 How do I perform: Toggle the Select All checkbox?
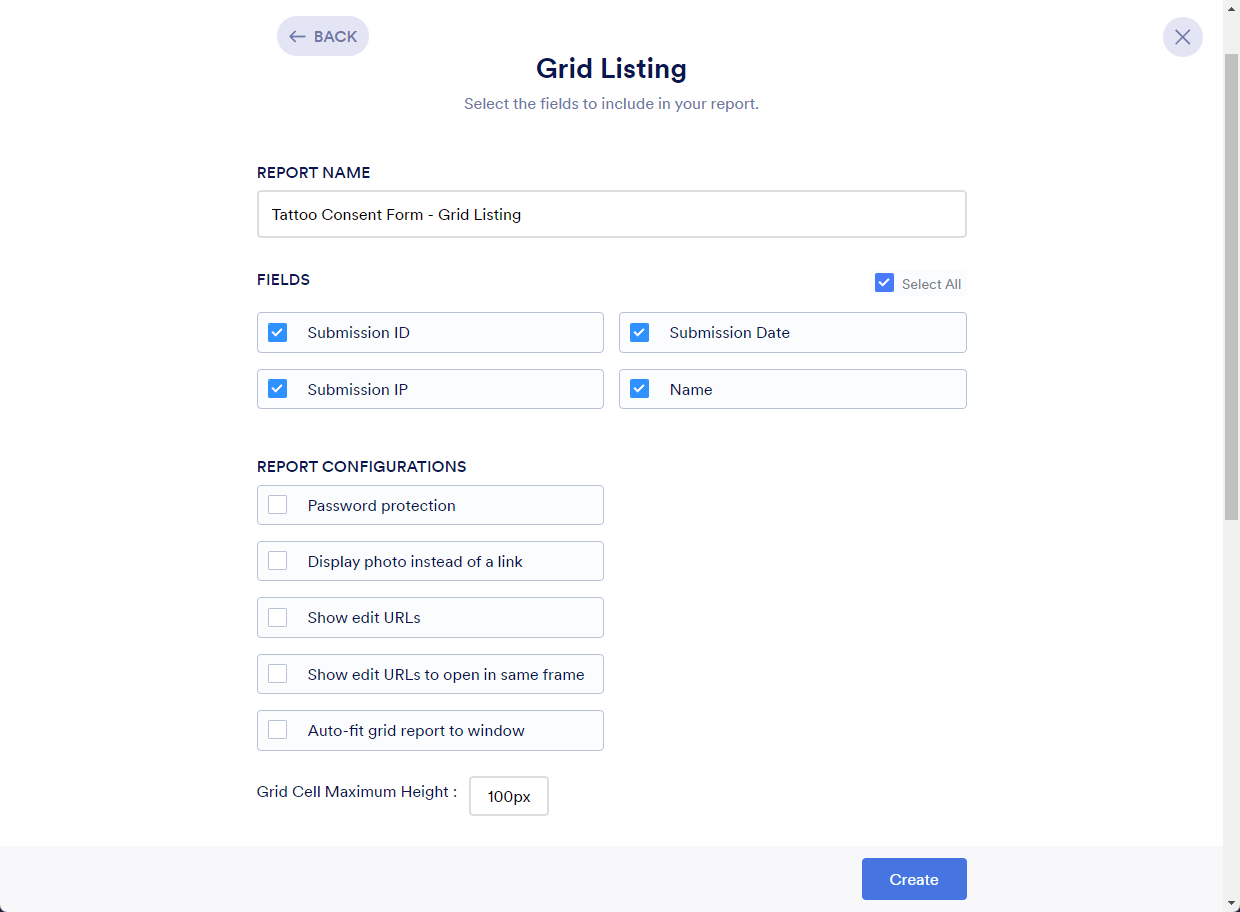[x=884, y=283]
